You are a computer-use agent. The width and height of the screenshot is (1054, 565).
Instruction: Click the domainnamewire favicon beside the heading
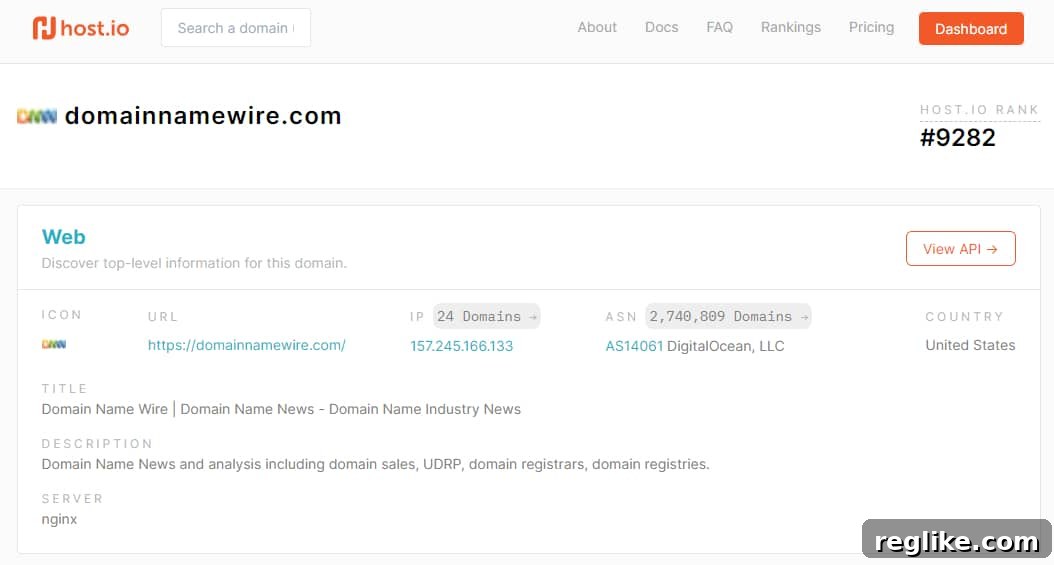click(x=37, y=117)
